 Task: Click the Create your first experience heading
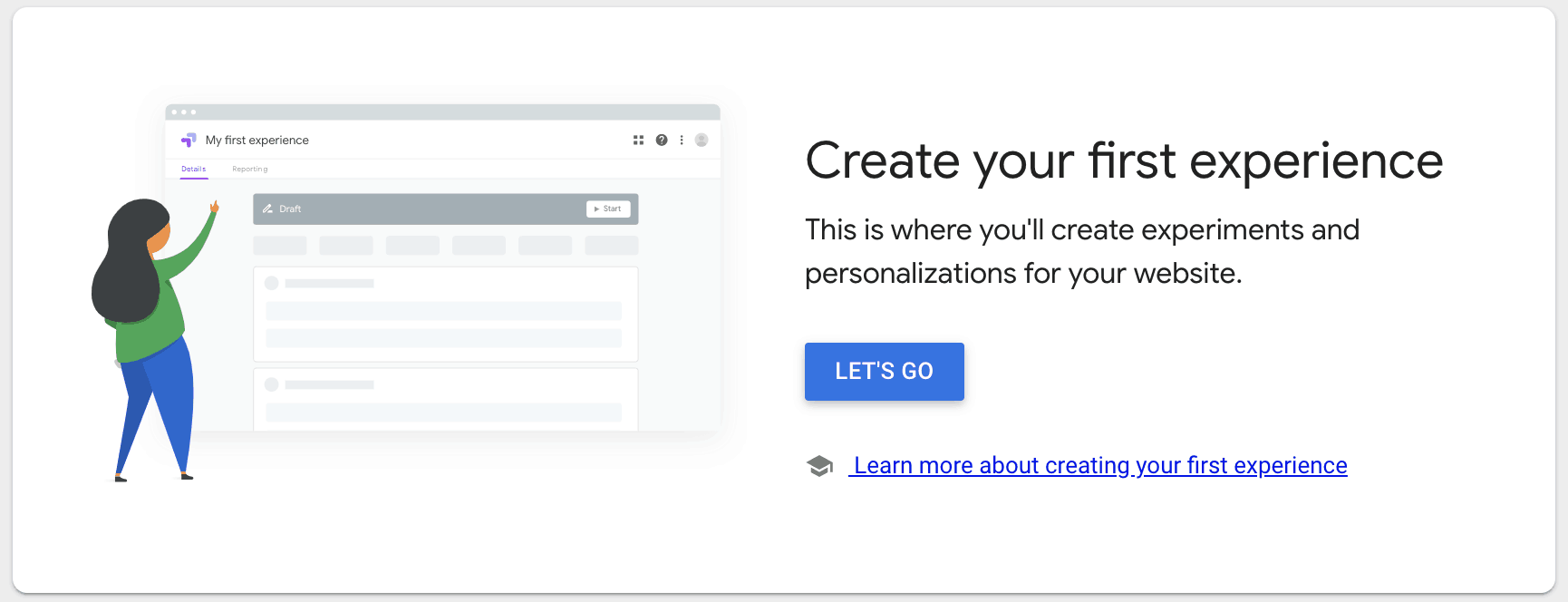pyautogui.click(x=1123, y=161)
